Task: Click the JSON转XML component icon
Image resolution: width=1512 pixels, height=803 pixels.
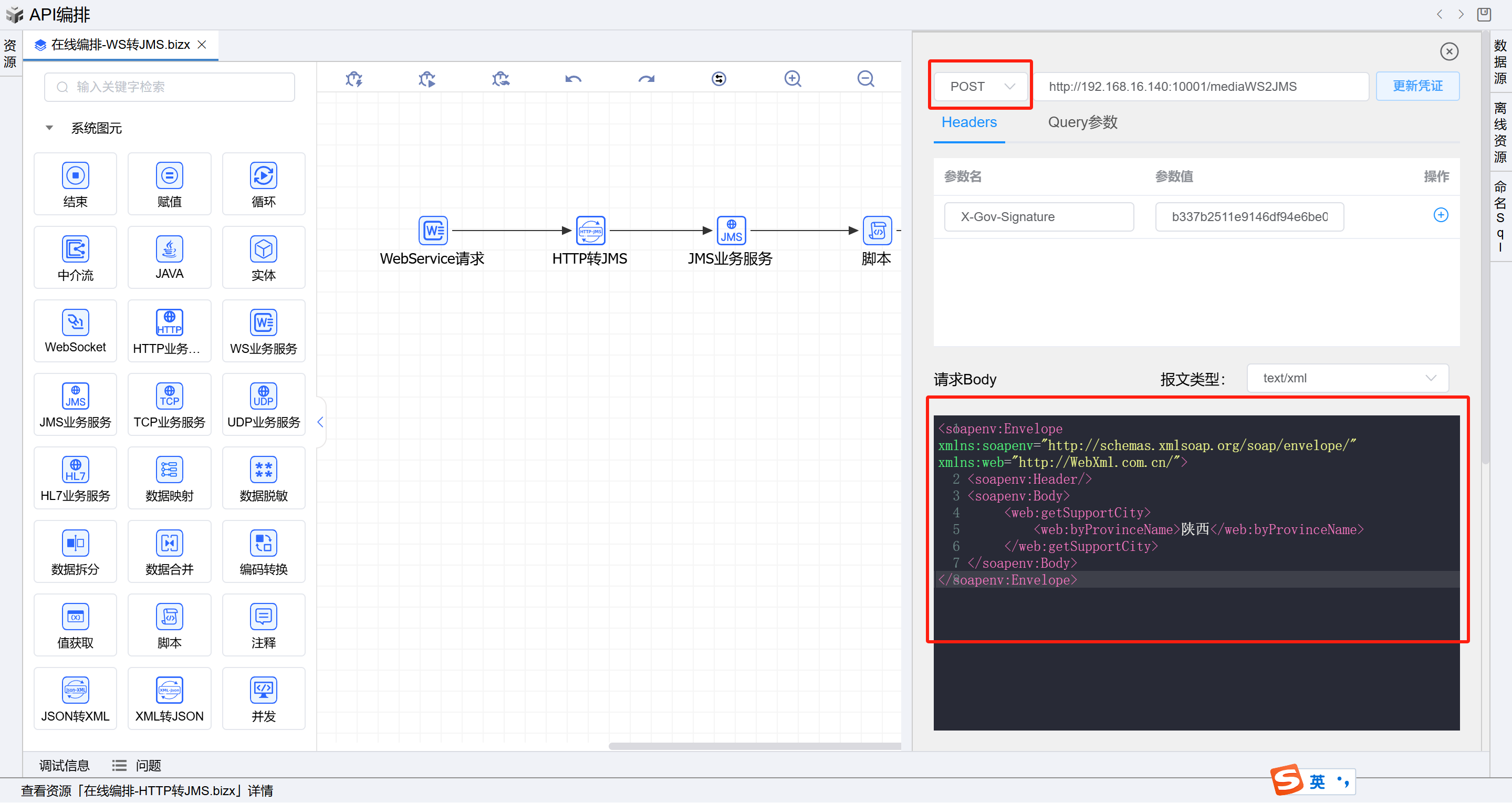Action: click(75, 690)
